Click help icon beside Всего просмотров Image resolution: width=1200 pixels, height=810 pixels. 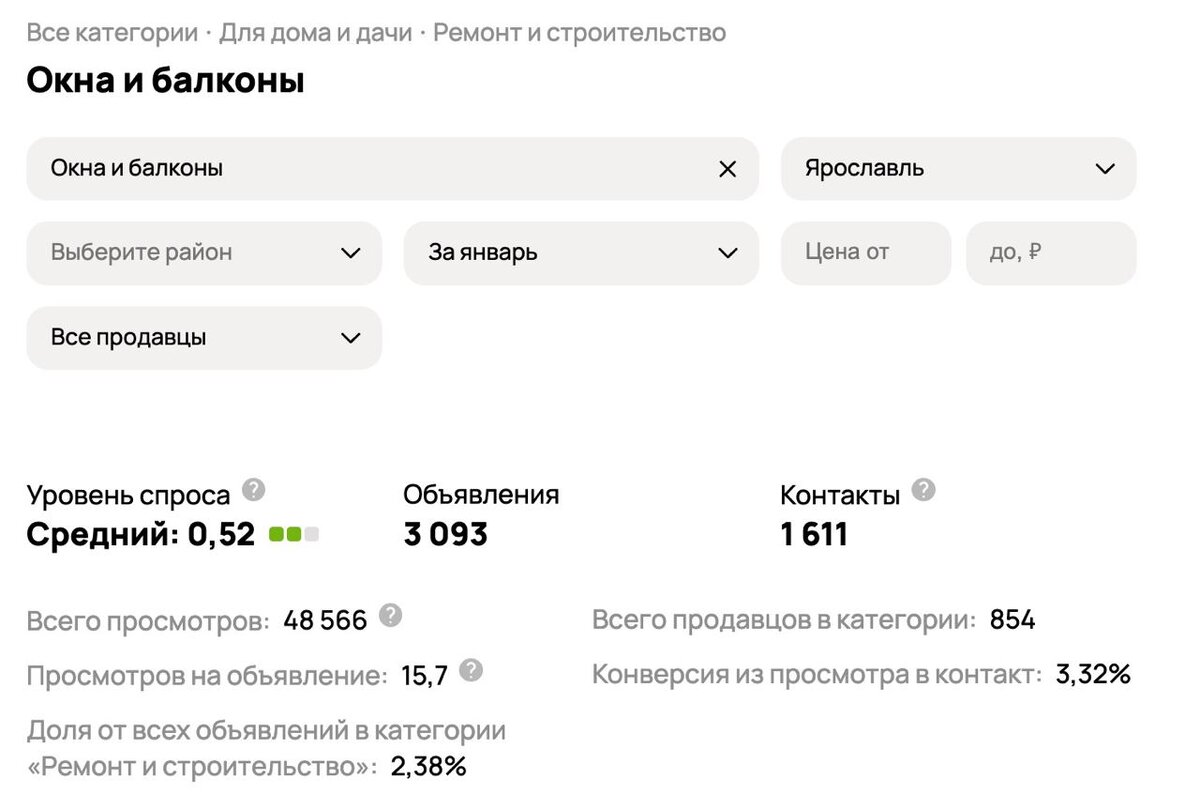pos(391,615)
